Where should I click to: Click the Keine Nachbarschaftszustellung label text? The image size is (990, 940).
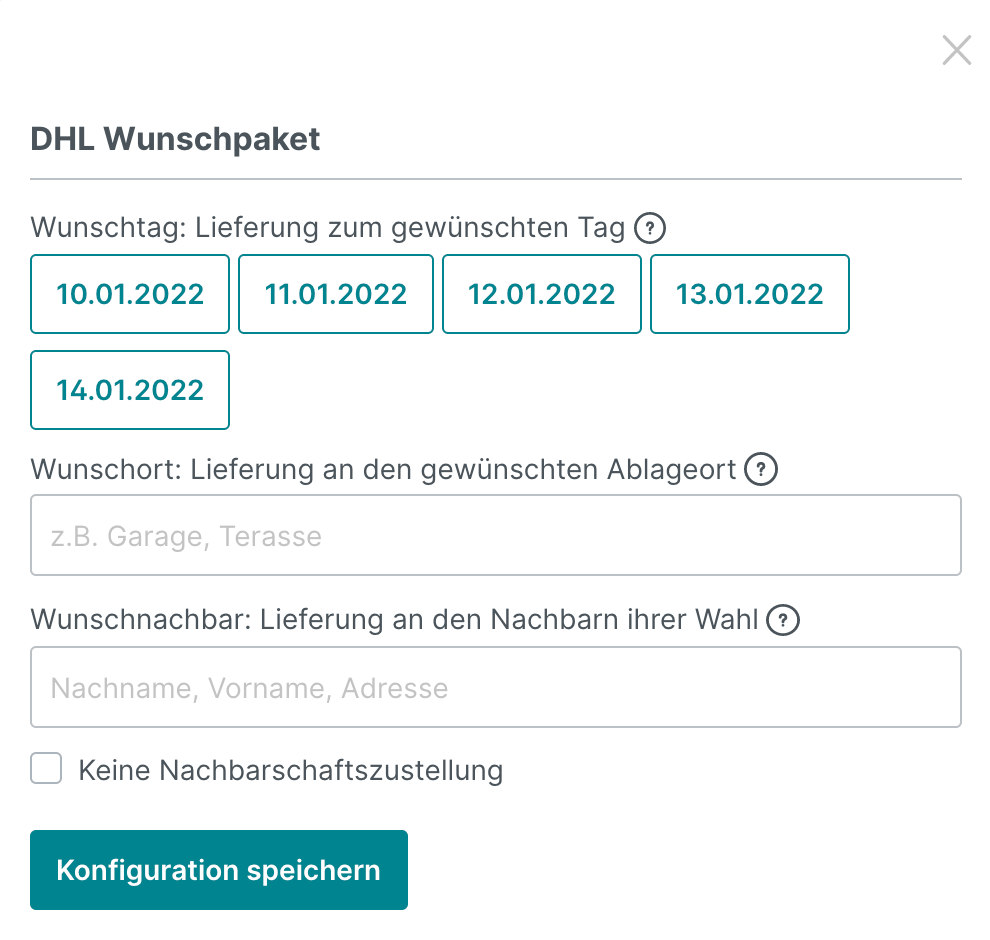click(290, 771)
